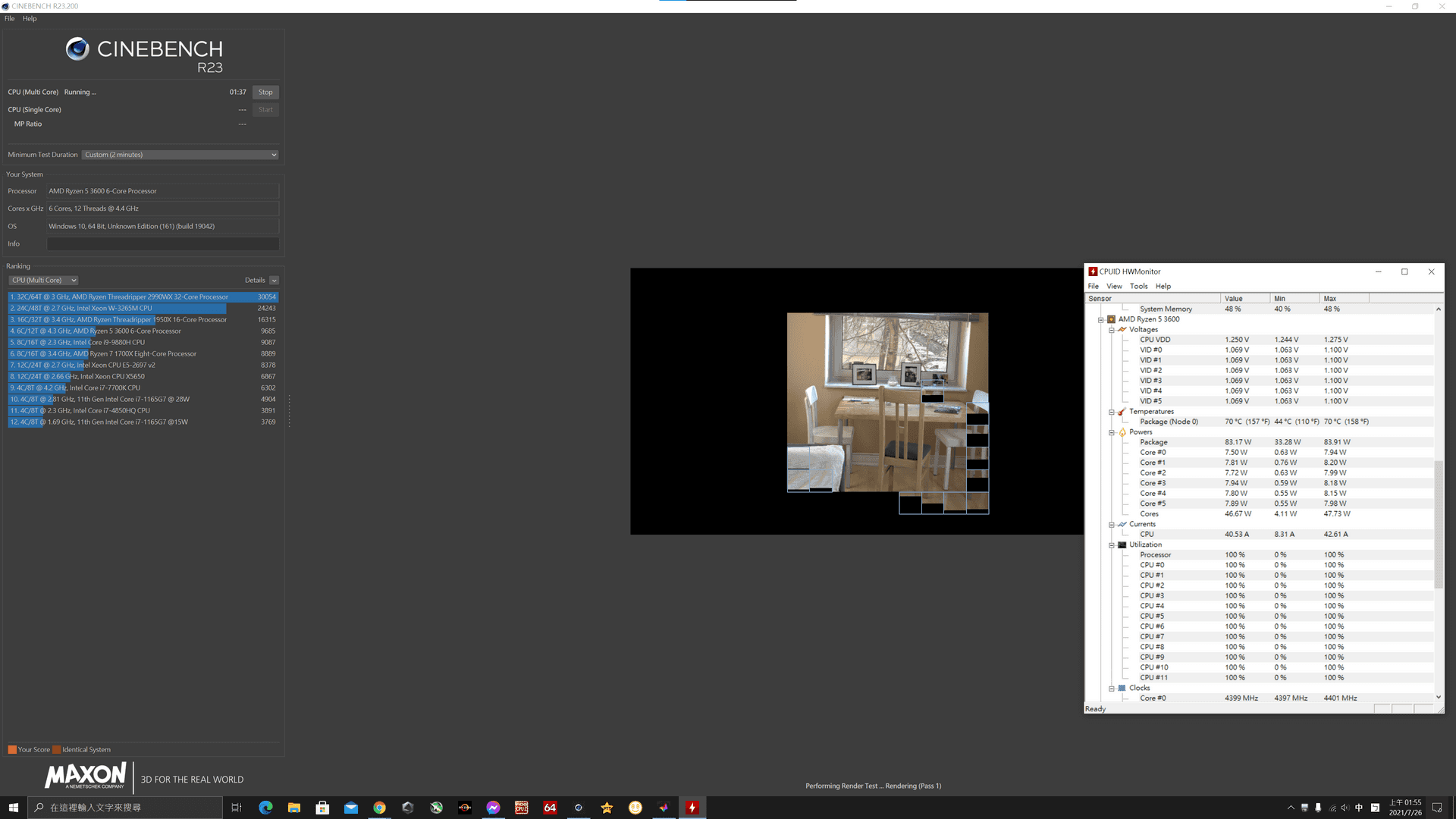Viewport: 1456px width, 819px height.
Task: Open the HWMonitor Tools menu
Action: coord(1138,286)
